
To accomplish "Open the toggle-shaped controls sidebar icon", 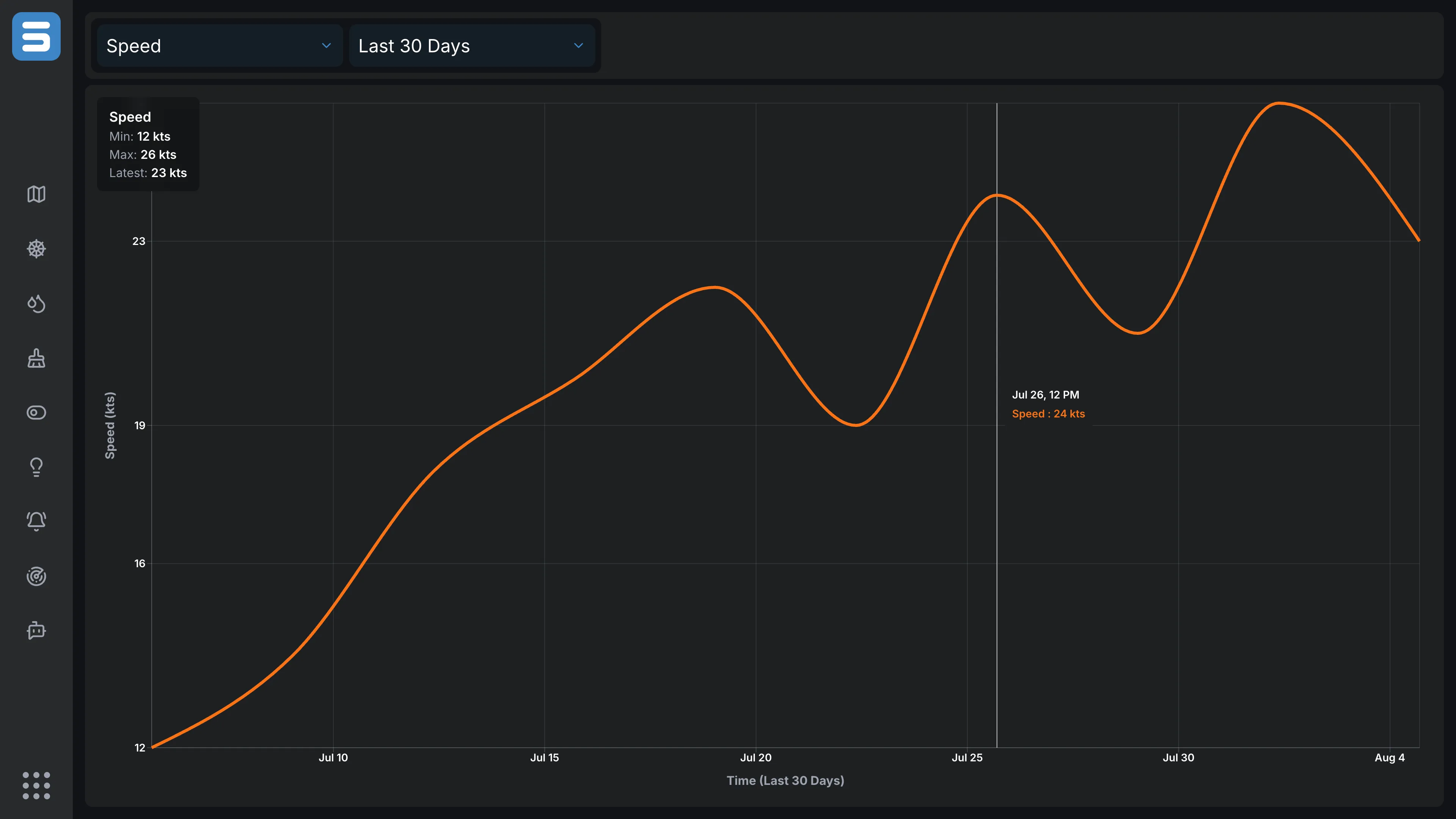I will point(36,413).
